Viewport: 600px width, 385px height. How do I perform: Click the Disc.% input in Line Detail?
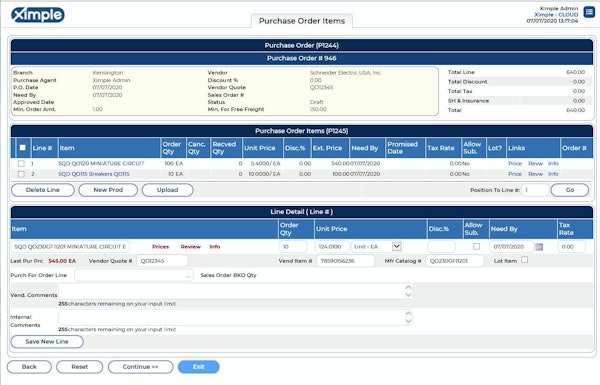(441, 247)
